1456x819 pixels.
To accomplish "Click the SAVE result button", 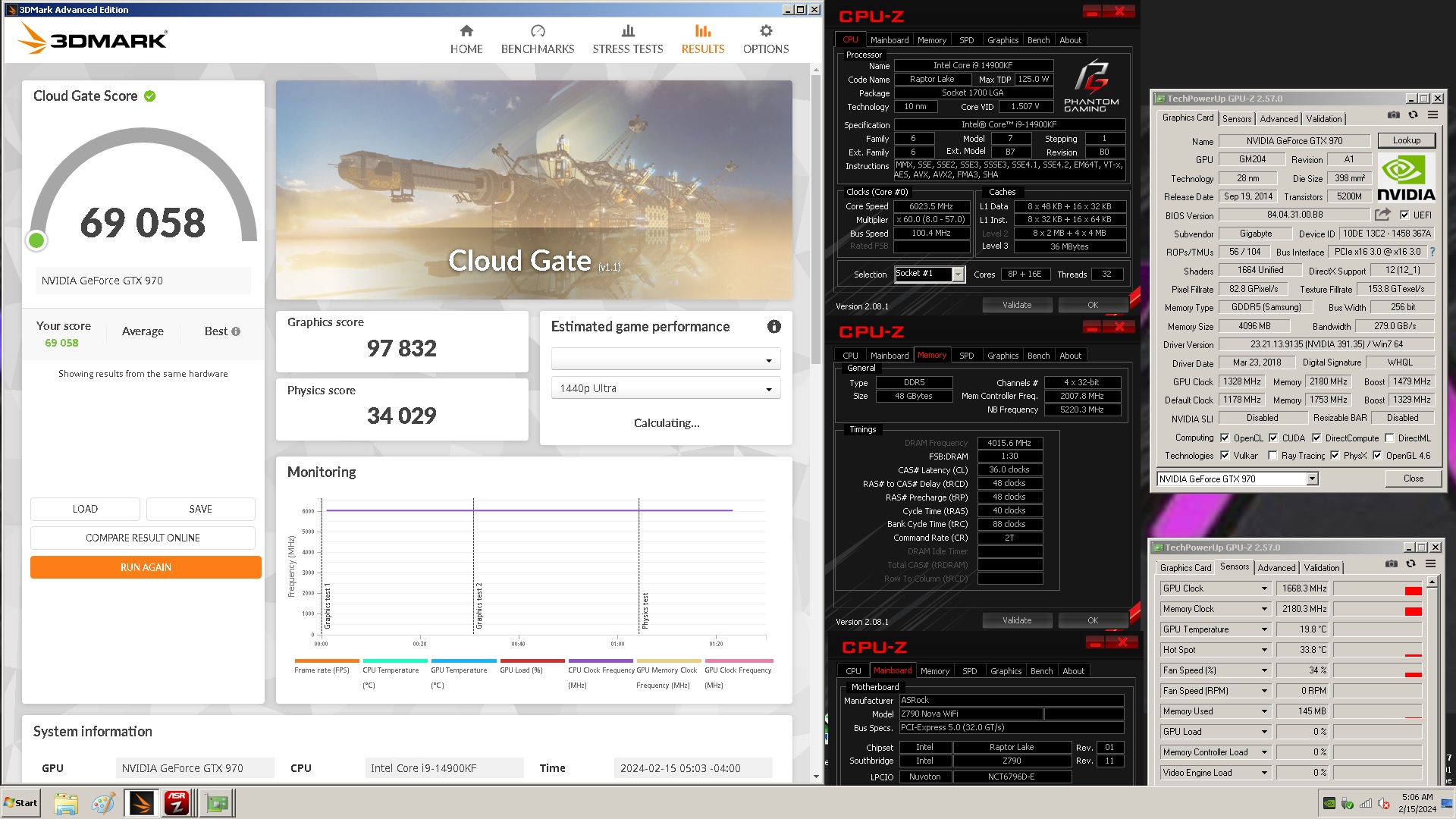I will point(200,509).
